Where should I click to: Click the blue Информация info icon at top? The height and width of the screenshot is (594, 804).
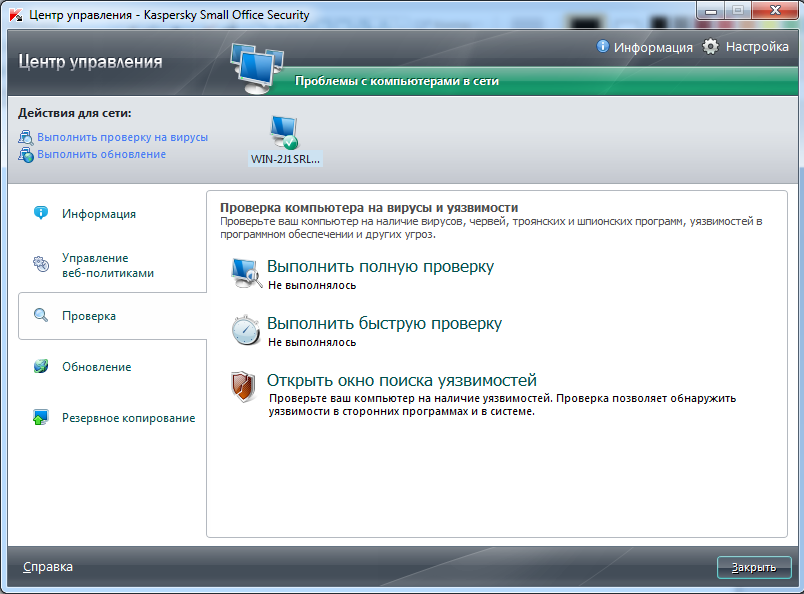click(x=602, y=46)
